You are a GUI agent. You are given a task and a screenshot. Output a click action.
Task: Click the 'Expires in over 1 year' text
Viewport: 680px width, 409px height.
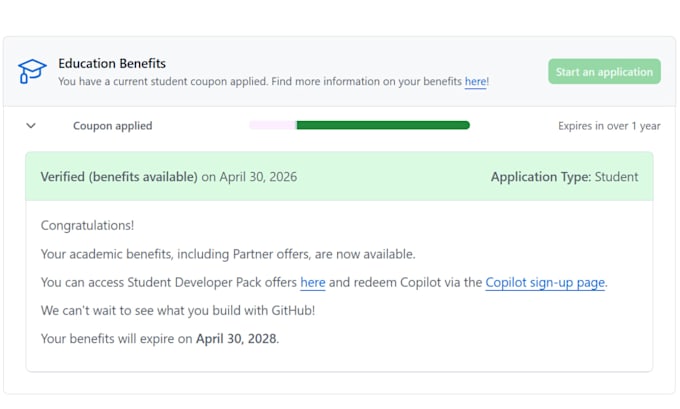tap(609, 126)
